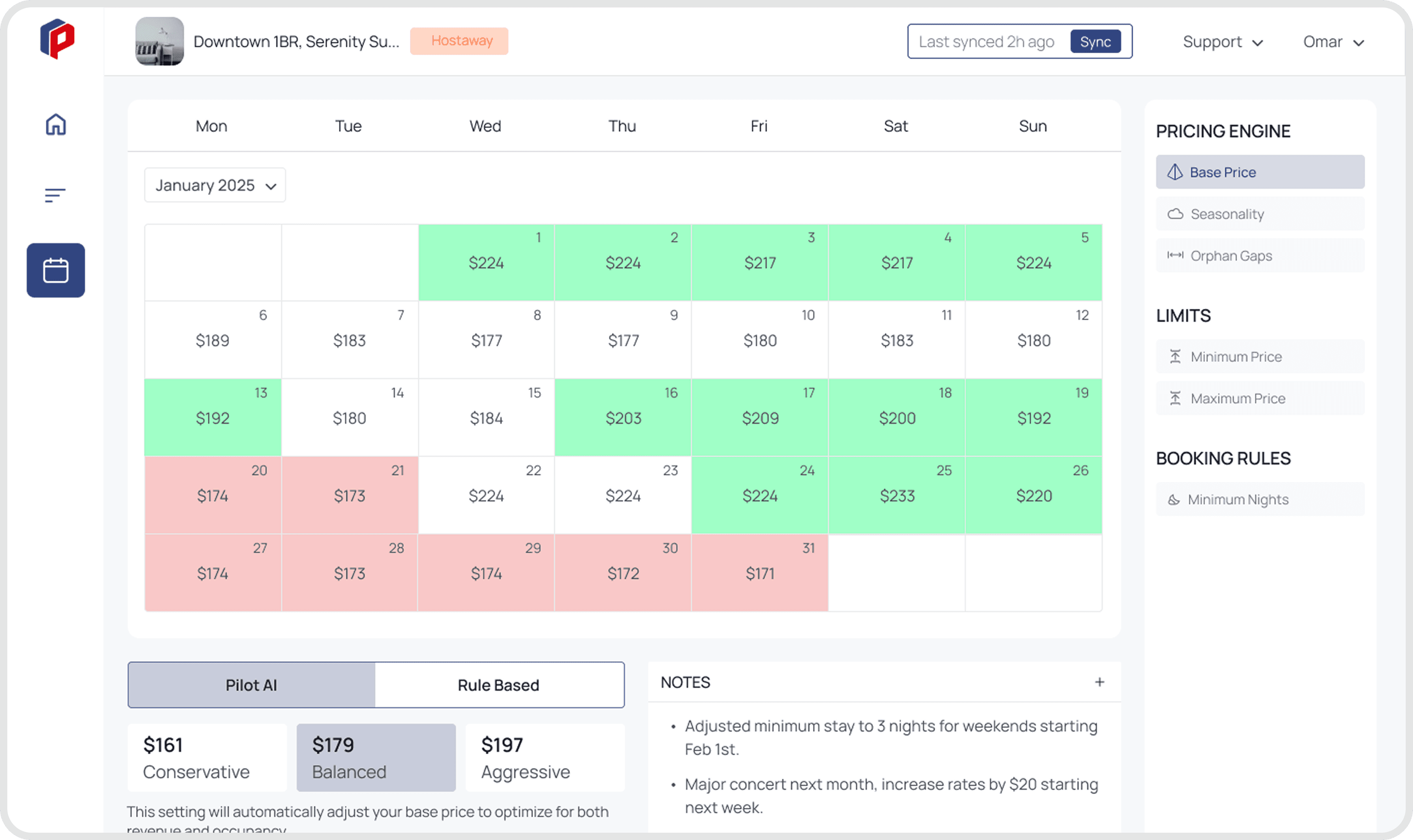Click the Sync button
The width and height of the screenshot is (1413, 840).
point(1095,42)
